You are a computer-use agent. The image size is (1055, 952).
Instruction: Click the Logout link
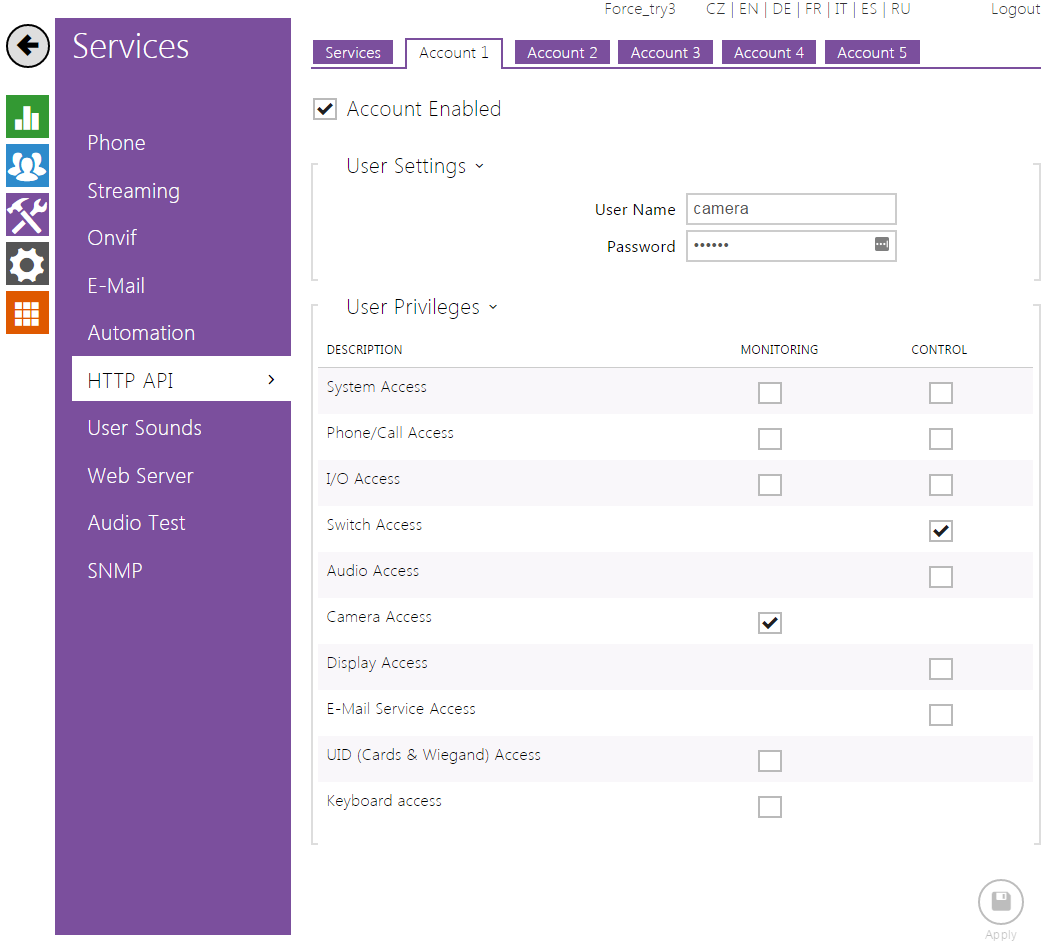tap(1015, 9)
